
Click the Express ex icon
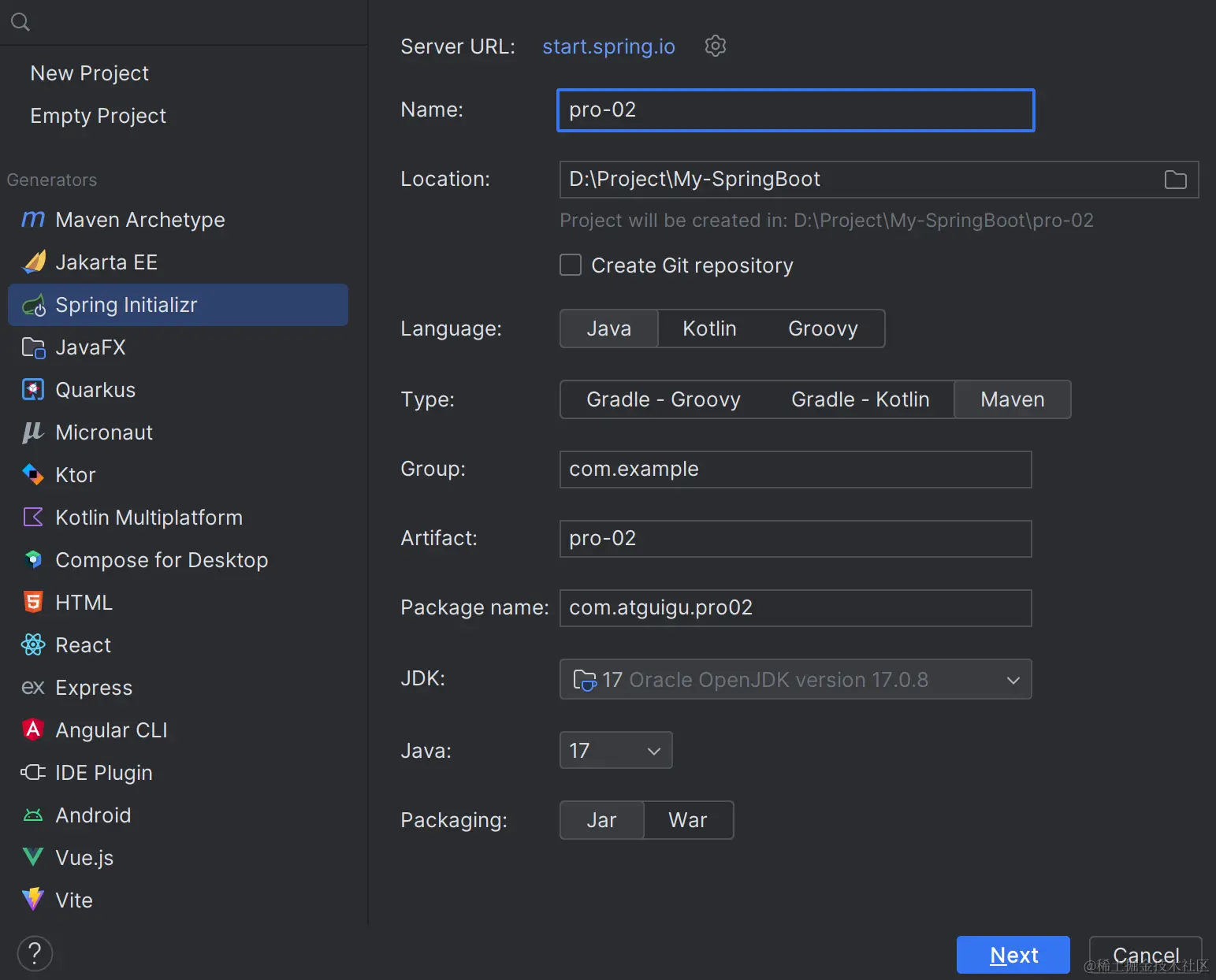tap(33, 688)
